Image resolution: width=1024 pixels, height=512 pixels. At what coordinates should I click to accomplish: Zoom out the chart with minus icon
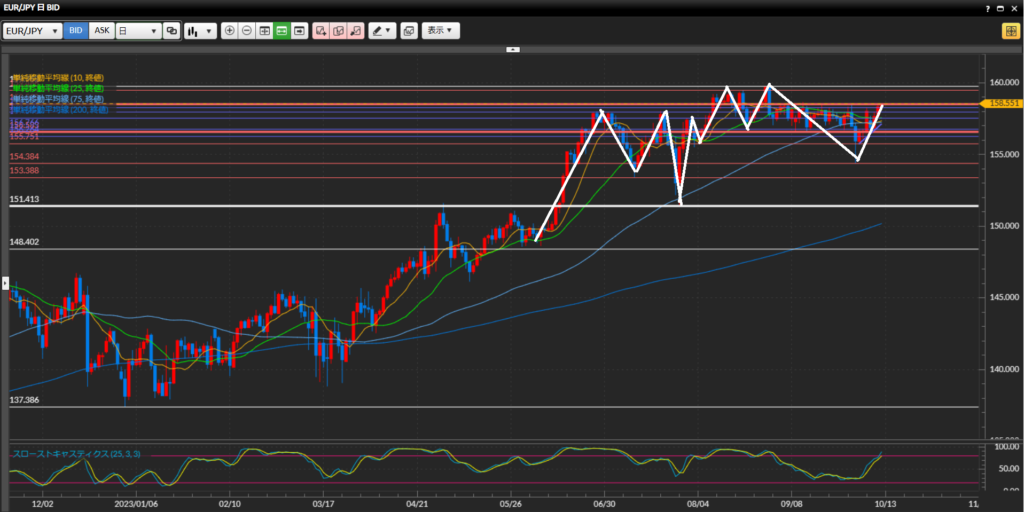tap(247, 31)
